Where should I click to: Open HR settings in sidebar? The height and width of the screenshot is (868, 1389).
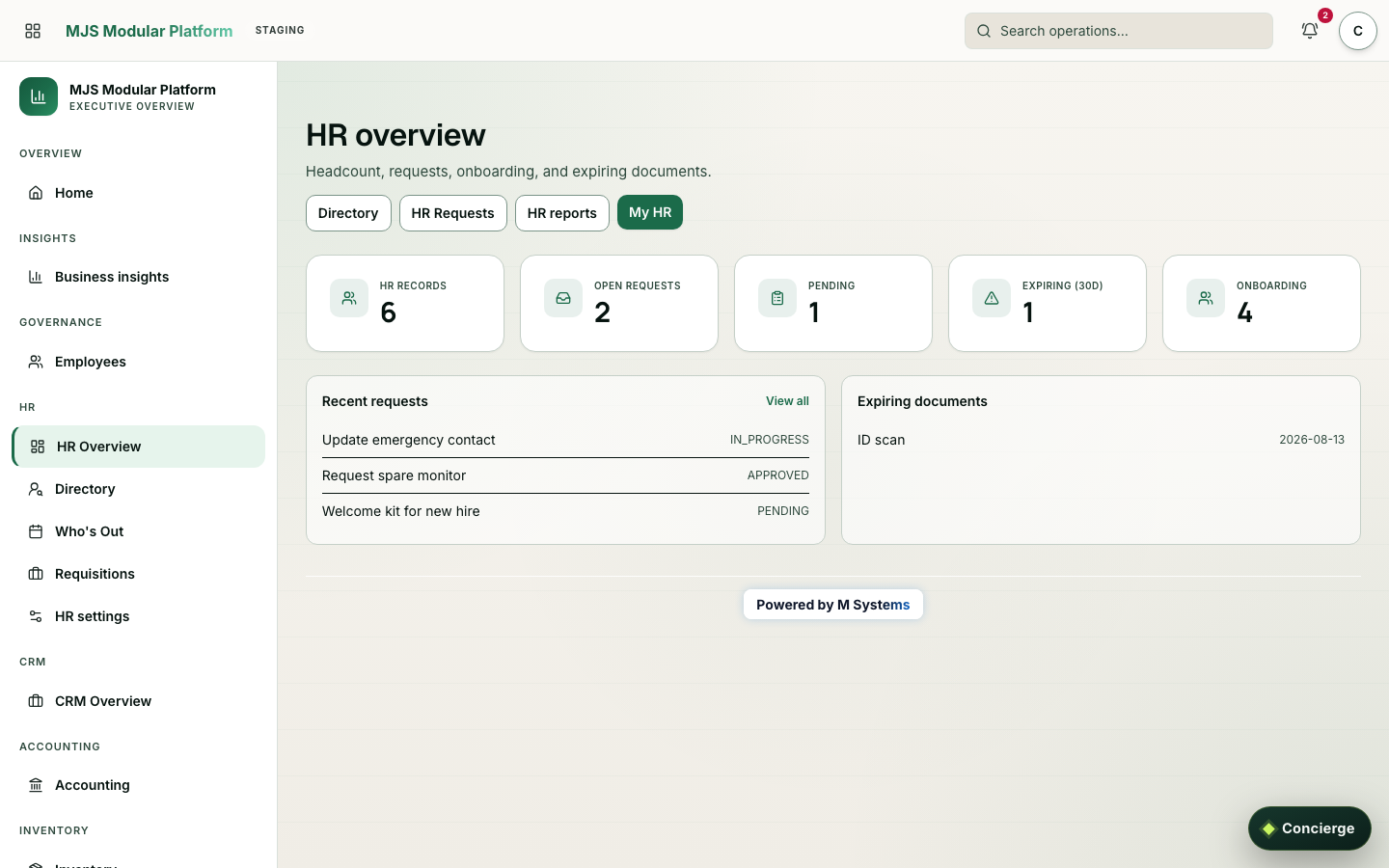(x=139, y=616)
